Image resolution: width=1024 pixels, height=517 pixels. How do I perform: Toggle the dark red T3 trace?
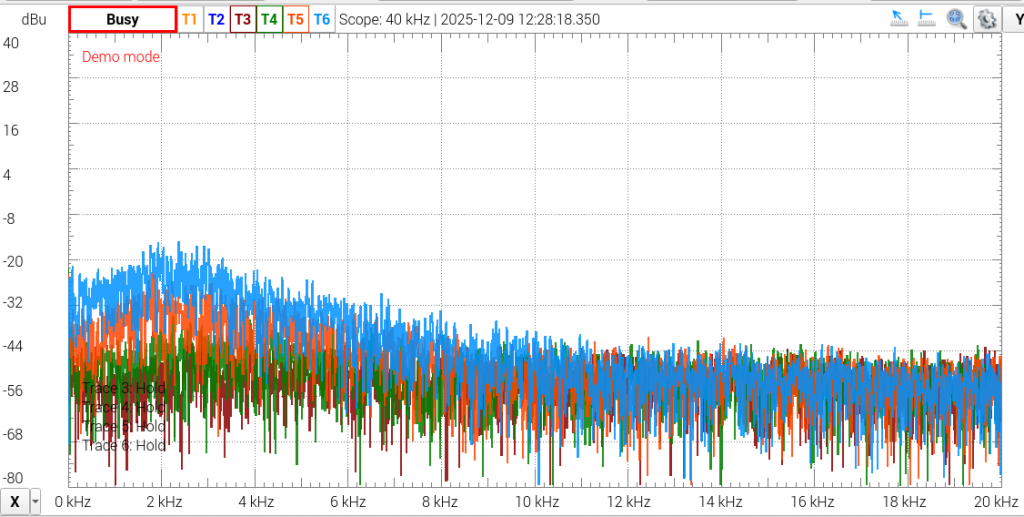[243, 20]
